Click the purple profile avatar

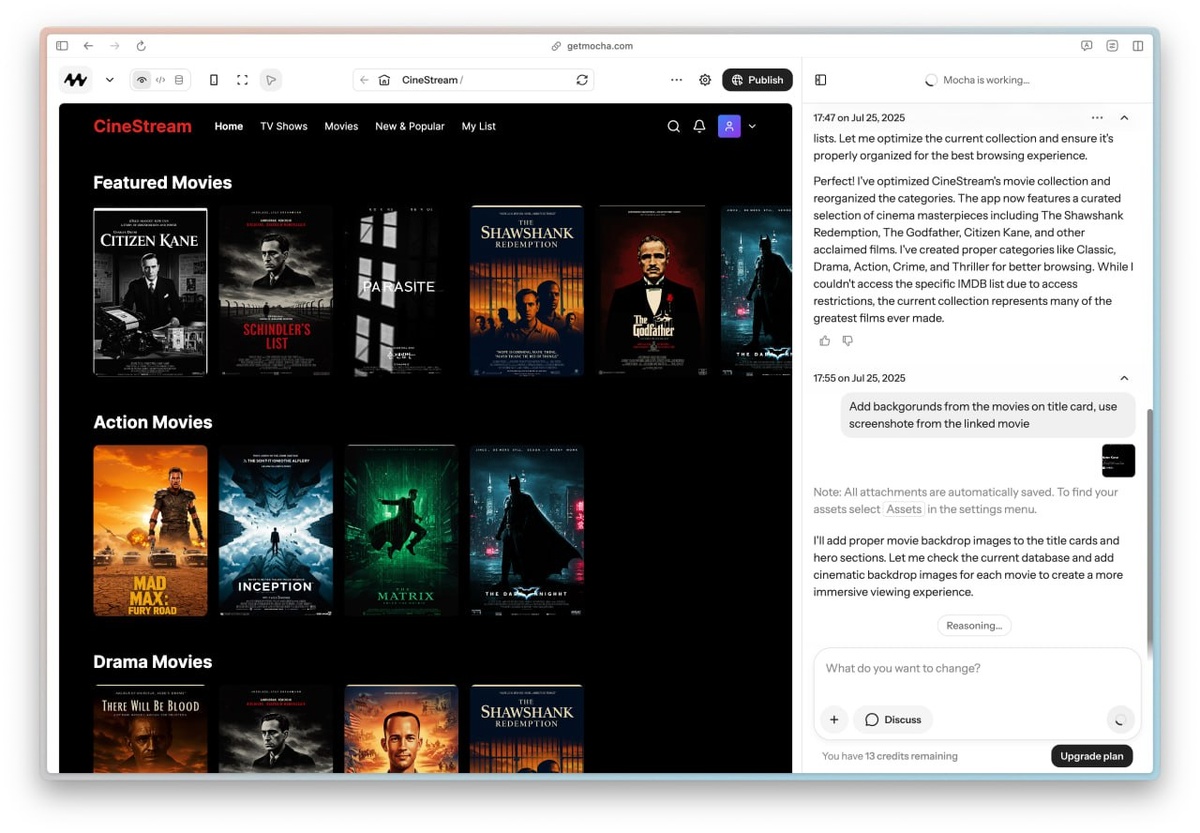pos(729,126)
